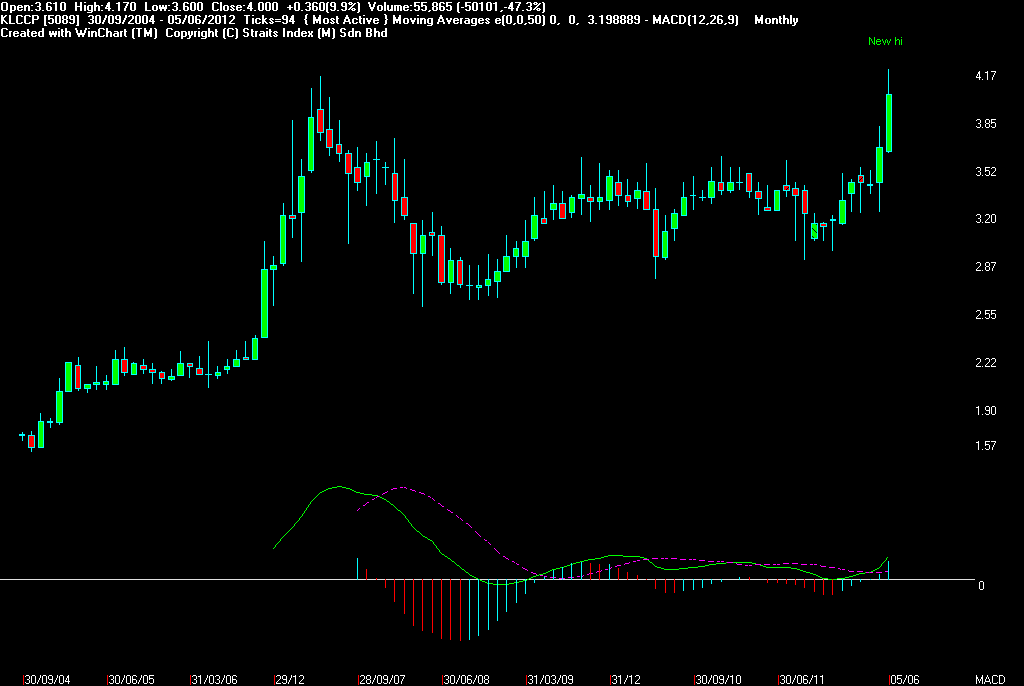Click the 3.85 price axis label

click(985, 124)
